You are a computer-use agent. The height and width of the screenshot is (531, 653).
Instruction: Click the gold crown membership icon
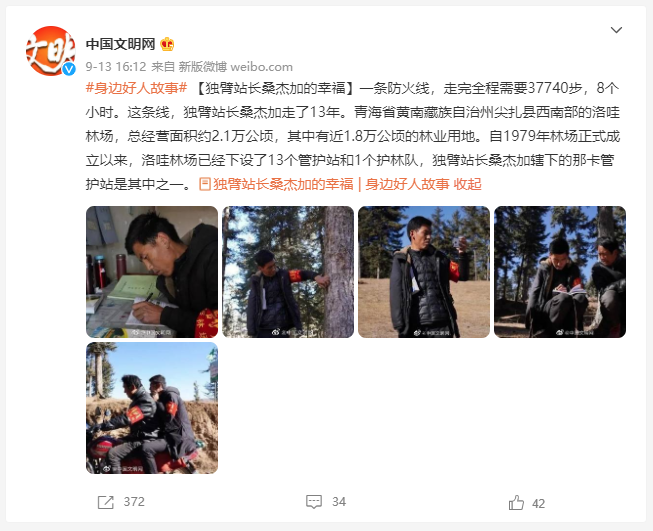[167, 44]
